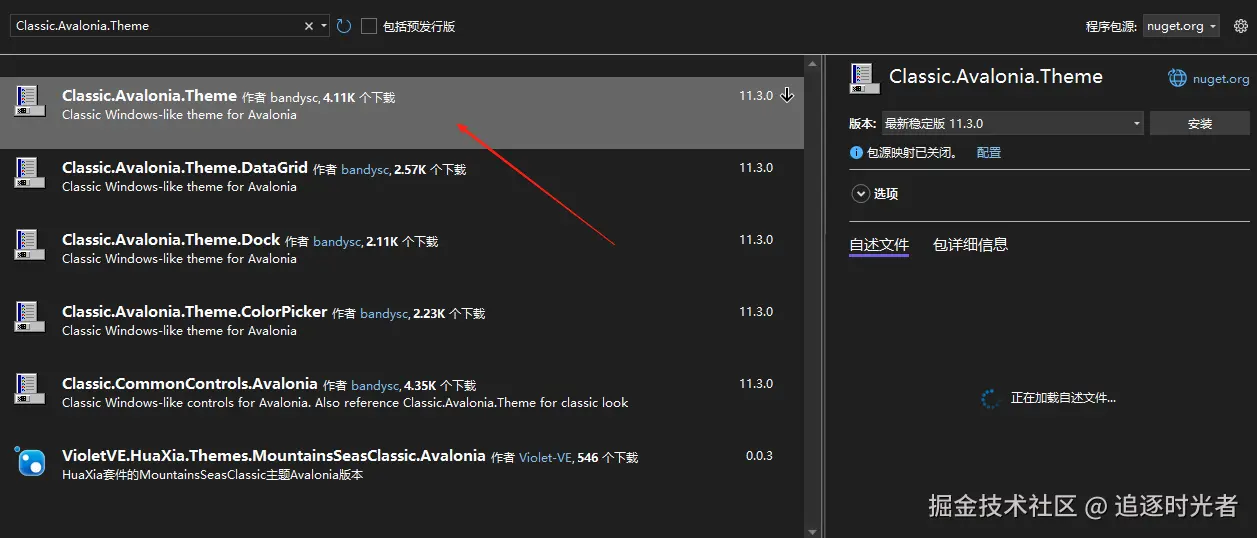Switch to the 包详细信息 tab

[x=970, y=244]
